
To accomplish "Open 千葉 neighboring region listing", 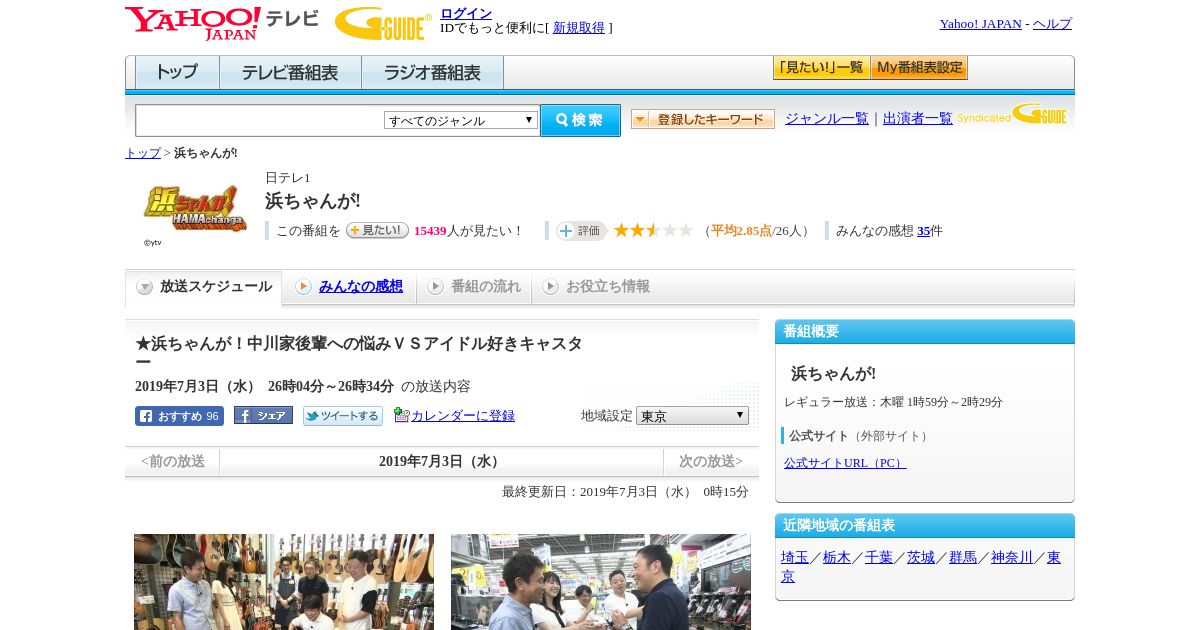I will (879, 557).
